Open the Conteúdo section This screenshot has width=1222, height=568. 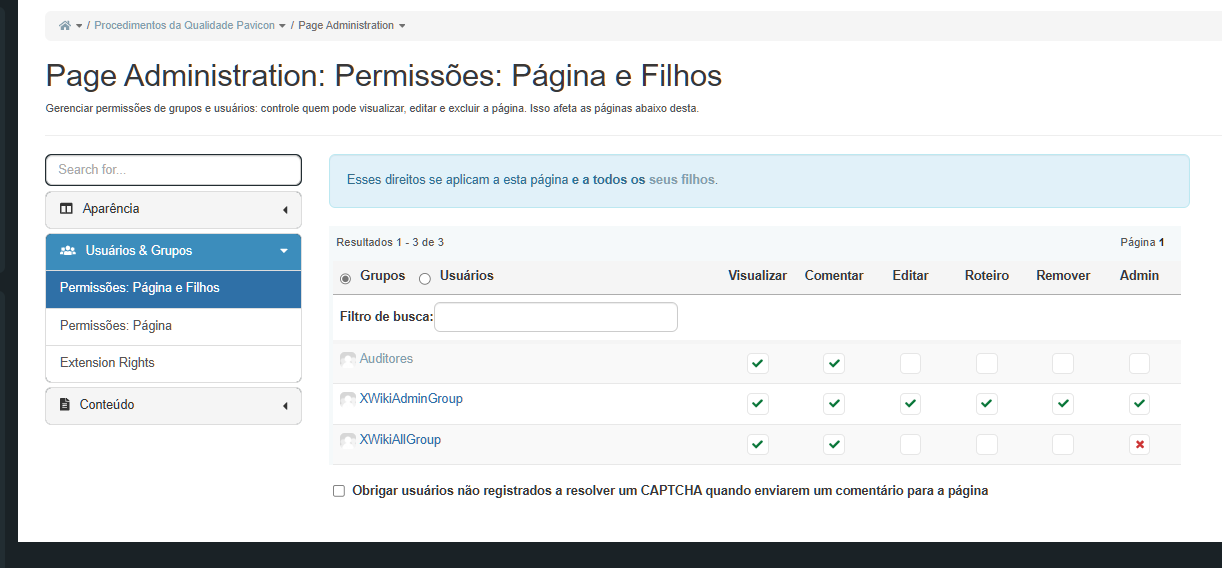pyautogui.click(x=173, y=406)
